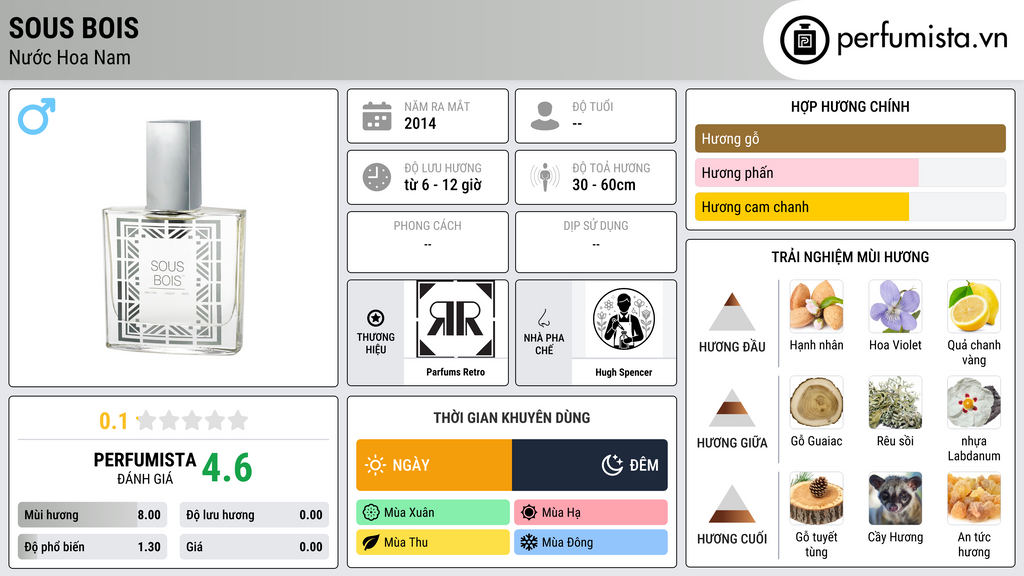Click the Hương cam chanh accord bar
The height and width of the screenshot is (576, 1024).
(850, 206)
